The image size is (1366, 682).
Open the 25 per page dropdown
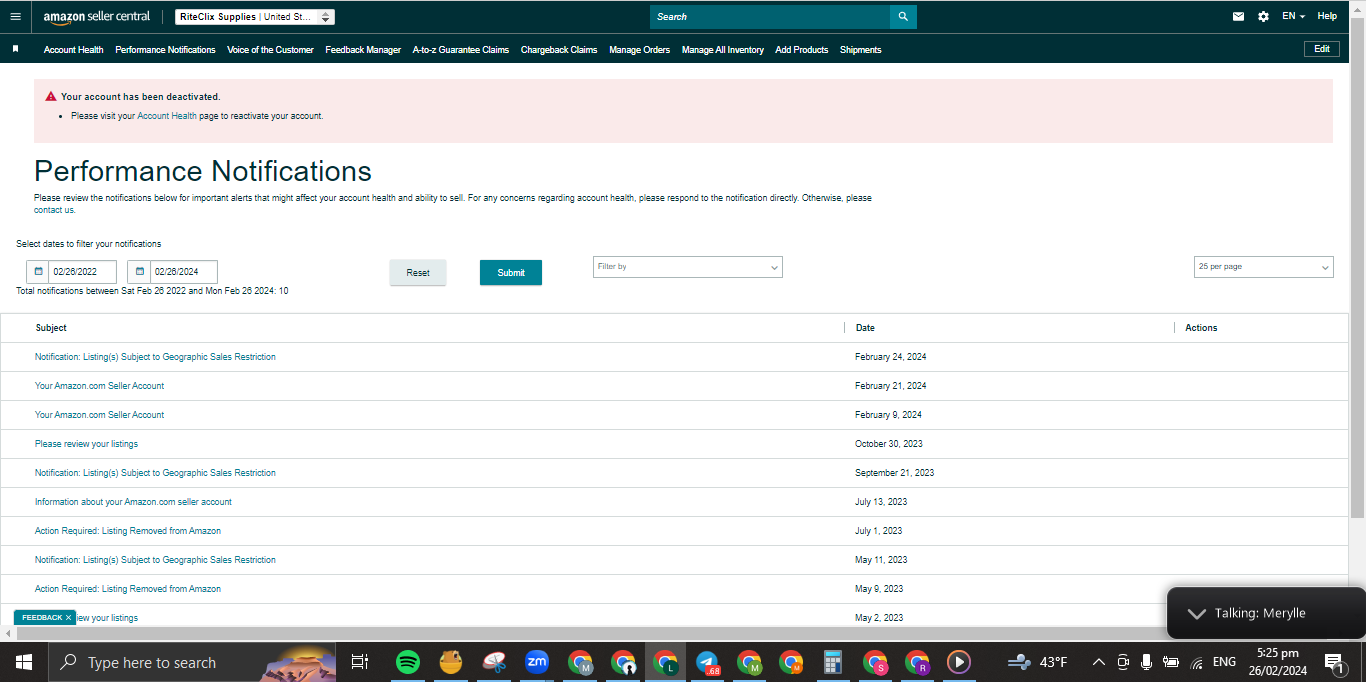(1264, 267)
